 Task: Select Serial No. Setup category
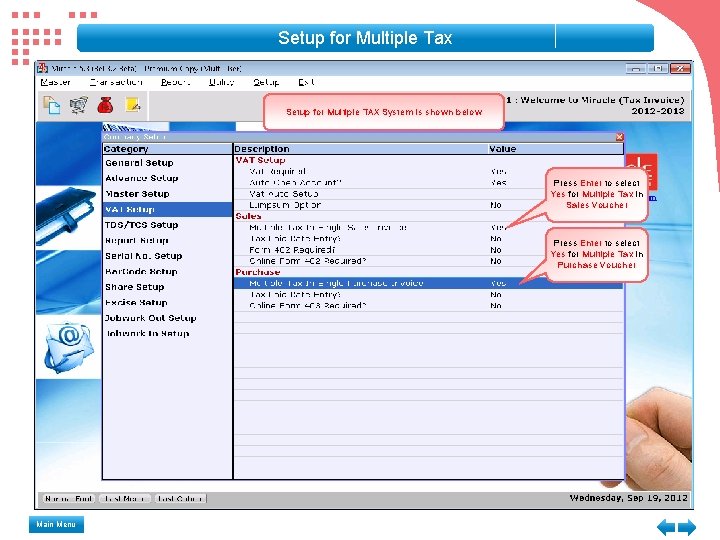[x=168, y=256]
